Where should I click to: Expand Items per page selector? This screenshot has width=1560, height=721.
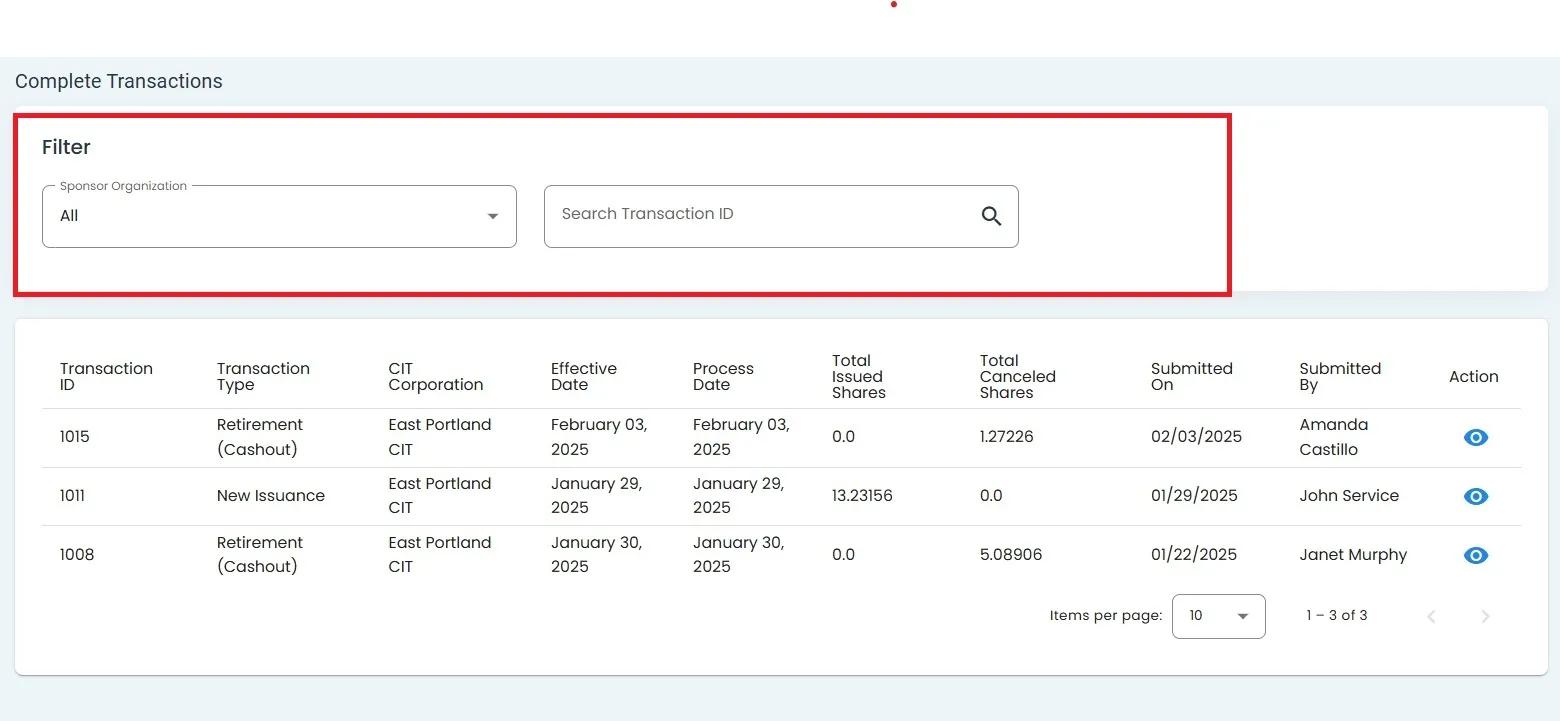pyautogui.click(x=1218, y=616)
